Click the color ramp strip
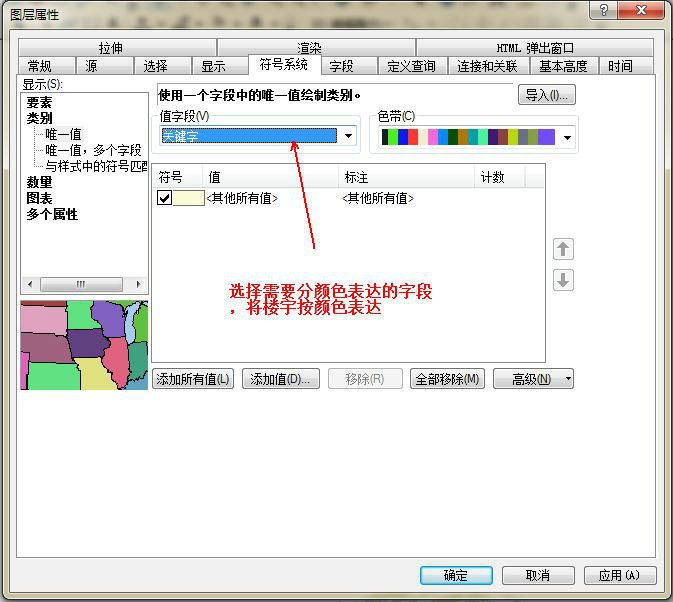The width and height of the screenshot is (673, 602). 468,137
